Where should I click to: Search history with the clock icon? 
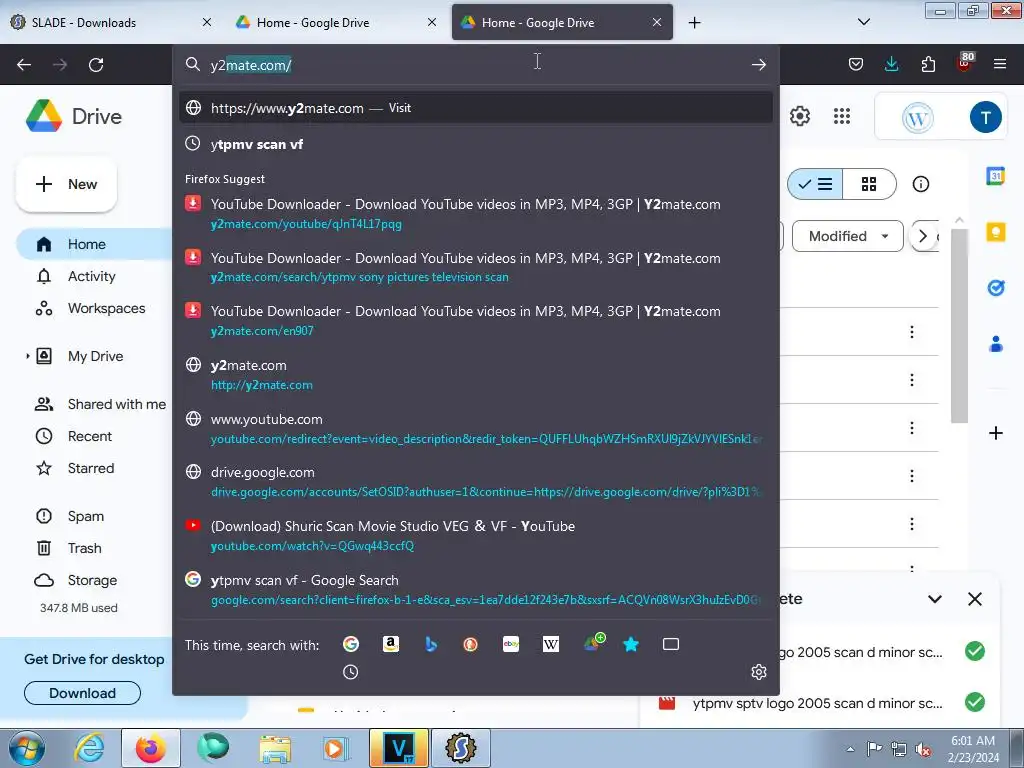point(351,672)
